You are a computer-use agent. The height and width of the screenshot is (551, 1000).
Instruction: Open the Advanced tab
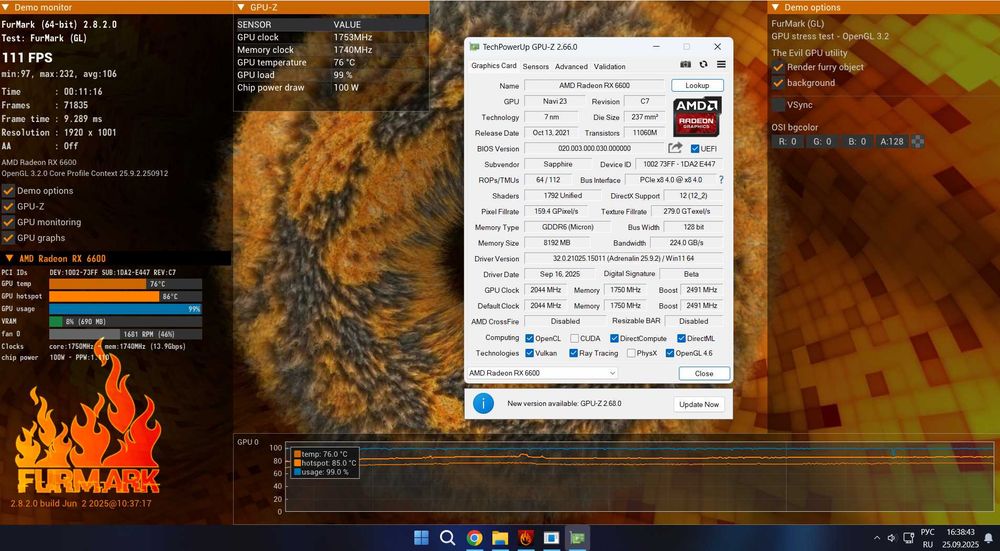571,66
